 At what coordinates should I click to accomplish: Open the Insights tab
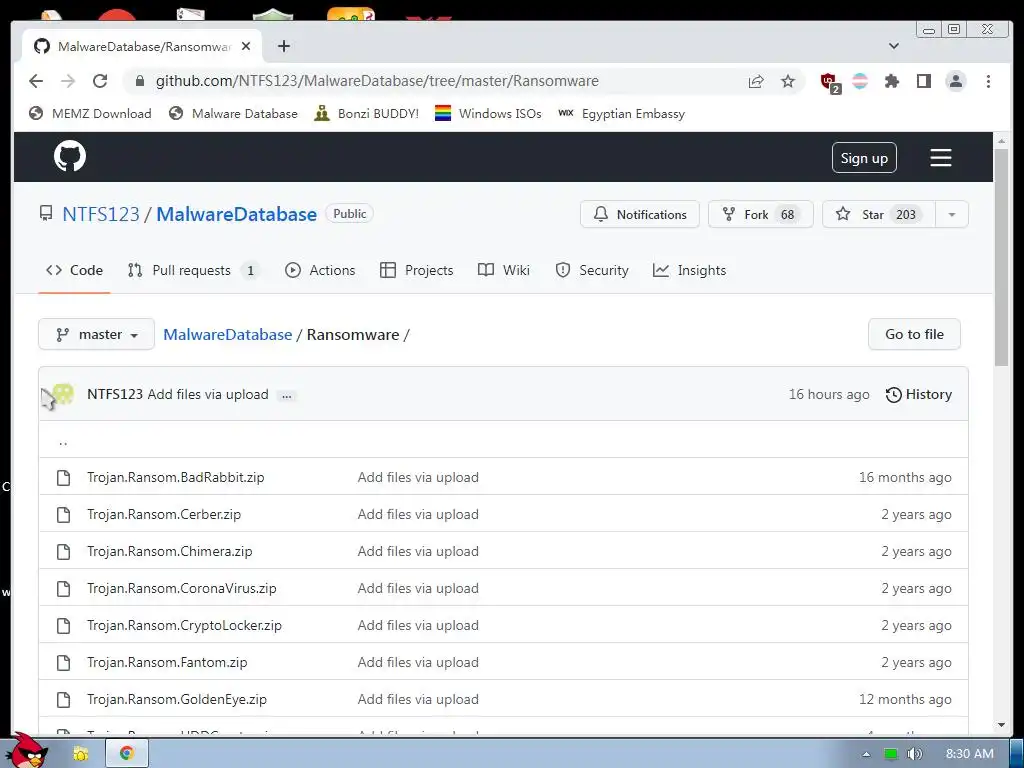tap(689, 270)
